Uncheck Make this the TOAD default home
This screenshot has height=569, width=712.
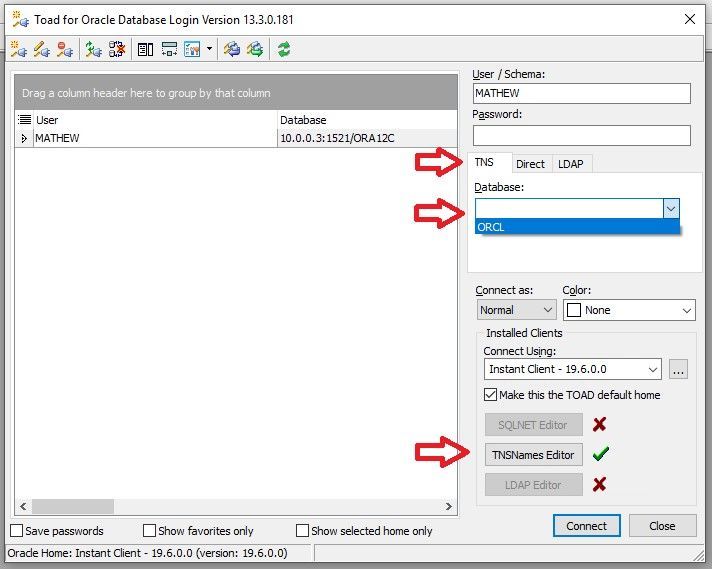pyautogui.click(x=490, y=394)
